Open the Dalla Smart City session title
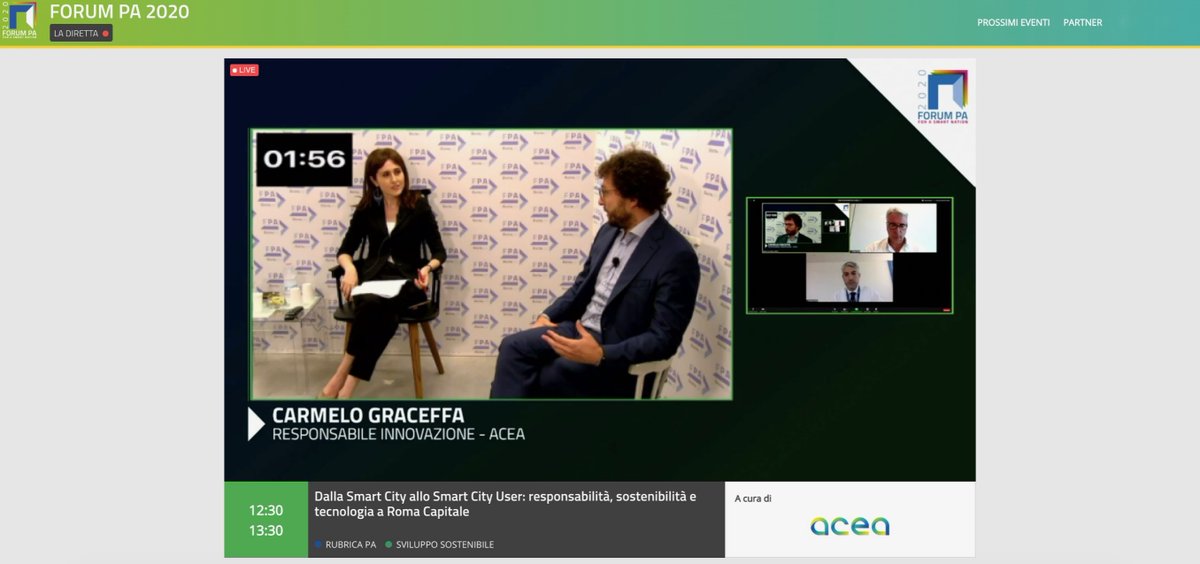Image resolution: width=1200 pixels, height=564 pixels. tap(506, 503)
